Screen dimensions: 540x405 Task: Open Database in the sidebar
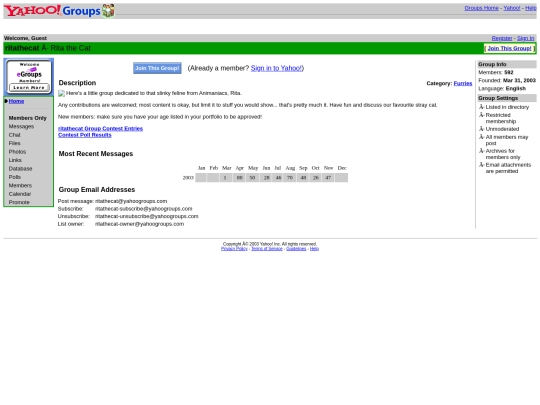20,169
